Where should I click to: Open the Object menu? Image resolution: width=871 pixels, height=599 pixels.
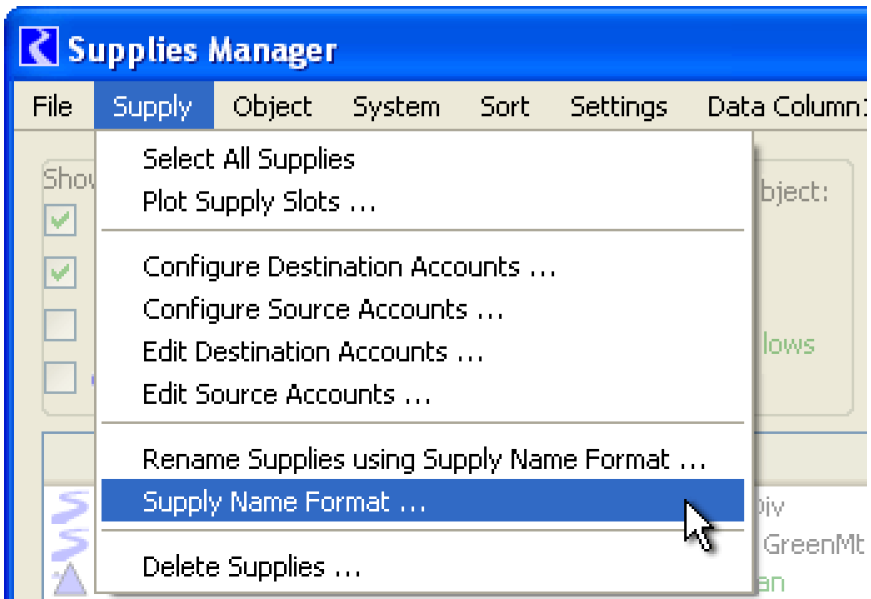(272, 107)
